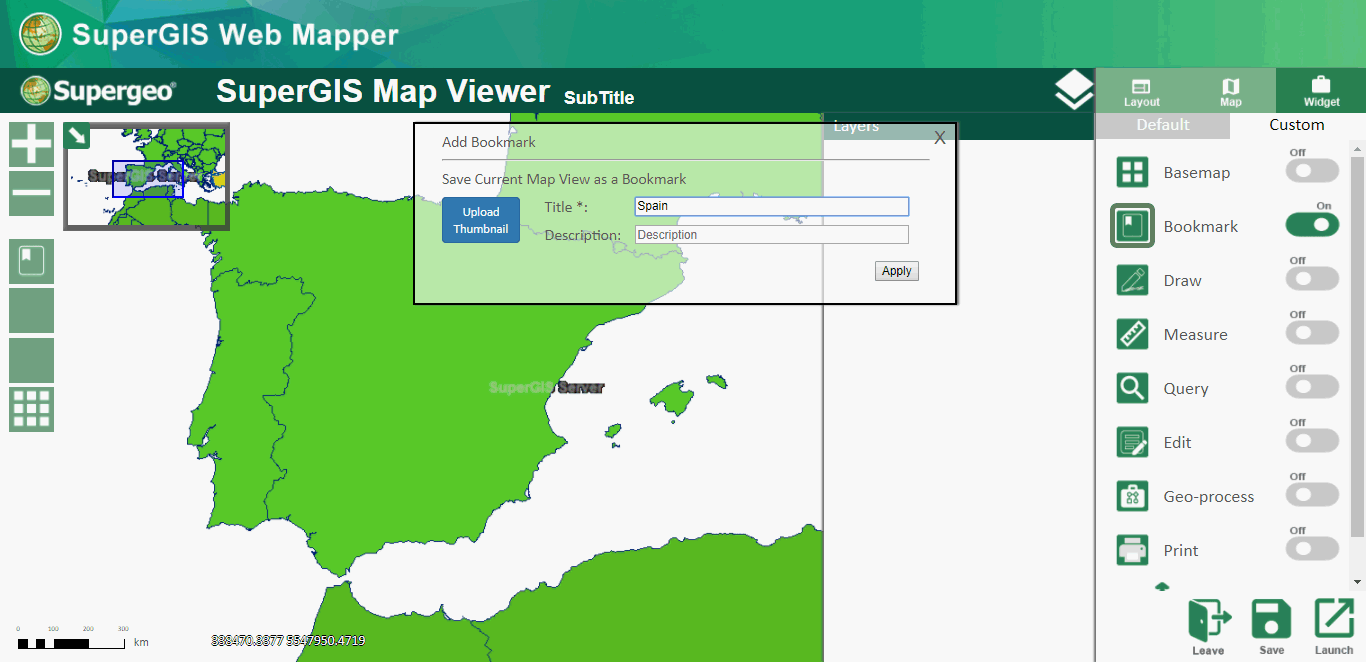Open the grid widget button on map toolbar

(32, 410)
